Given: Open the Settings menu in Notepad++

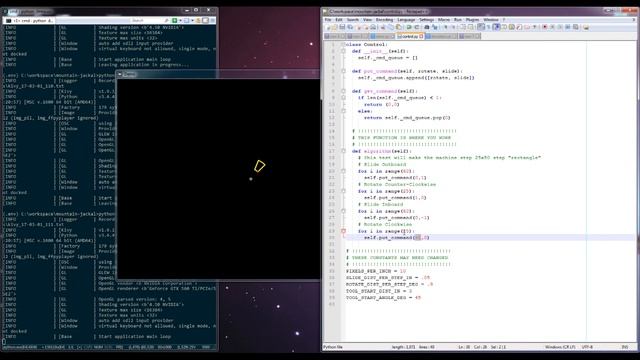Looking at the screenshot, I should click(x=427, y=20).
